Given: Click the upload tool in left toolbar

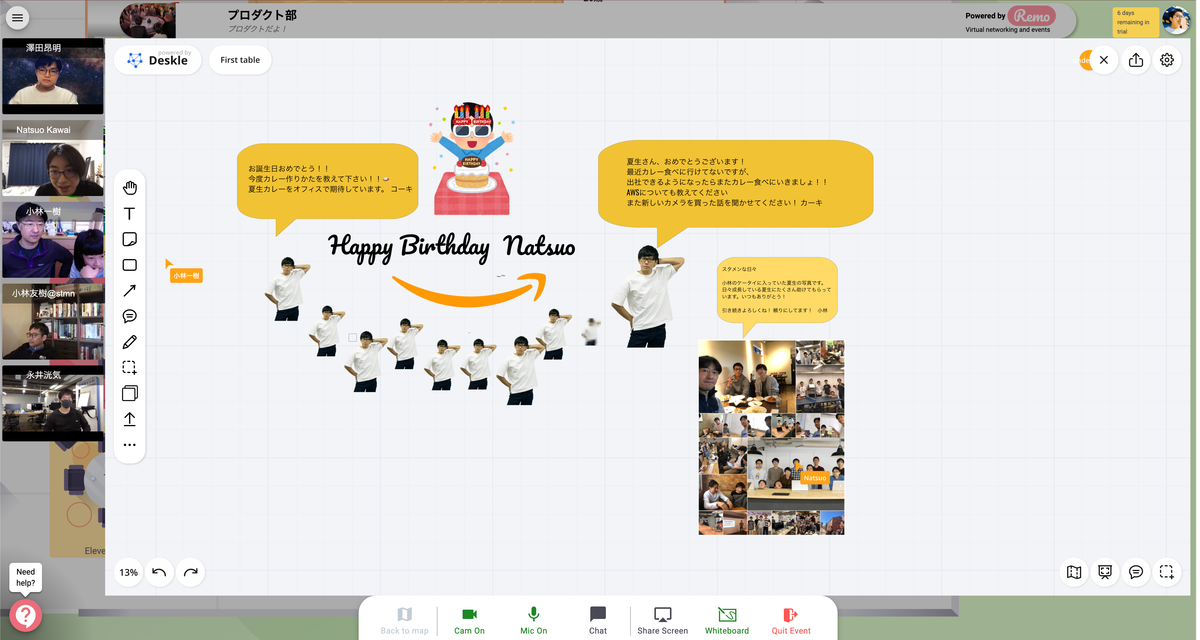Looking at the screenshot, I should (129, 419).
